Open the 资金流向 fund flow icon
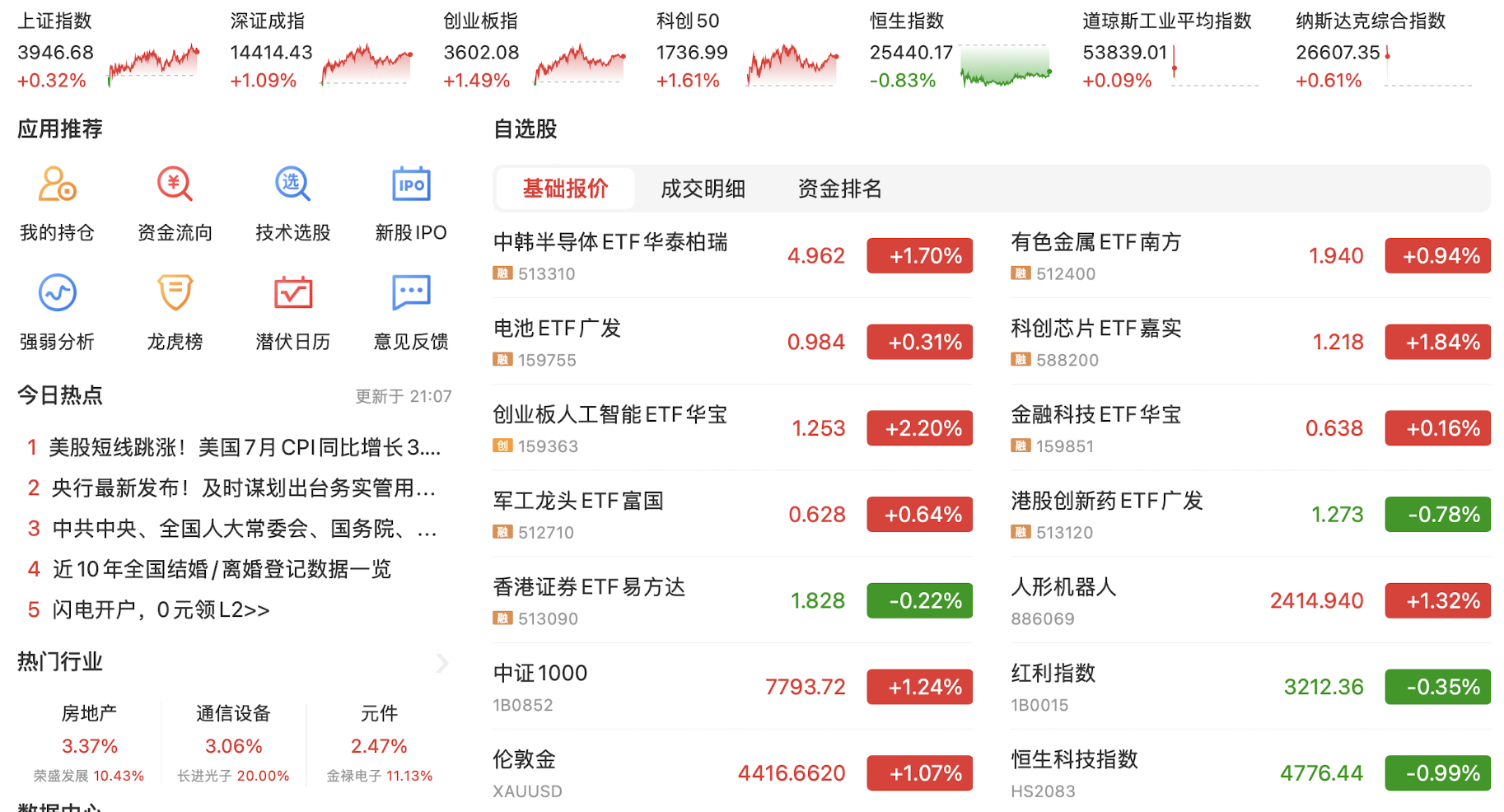The height and width of the screenshot is (812, 1504). coord(175,184)
